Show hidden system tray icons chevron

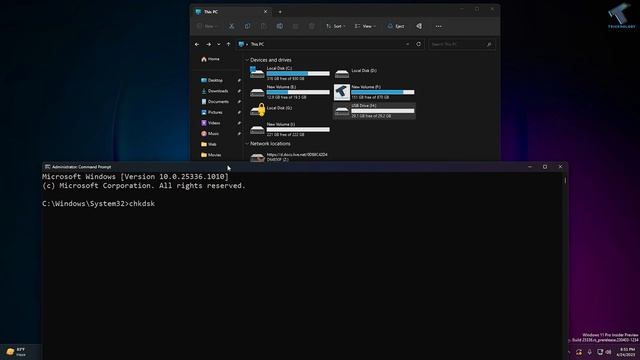tap(569, 352)
